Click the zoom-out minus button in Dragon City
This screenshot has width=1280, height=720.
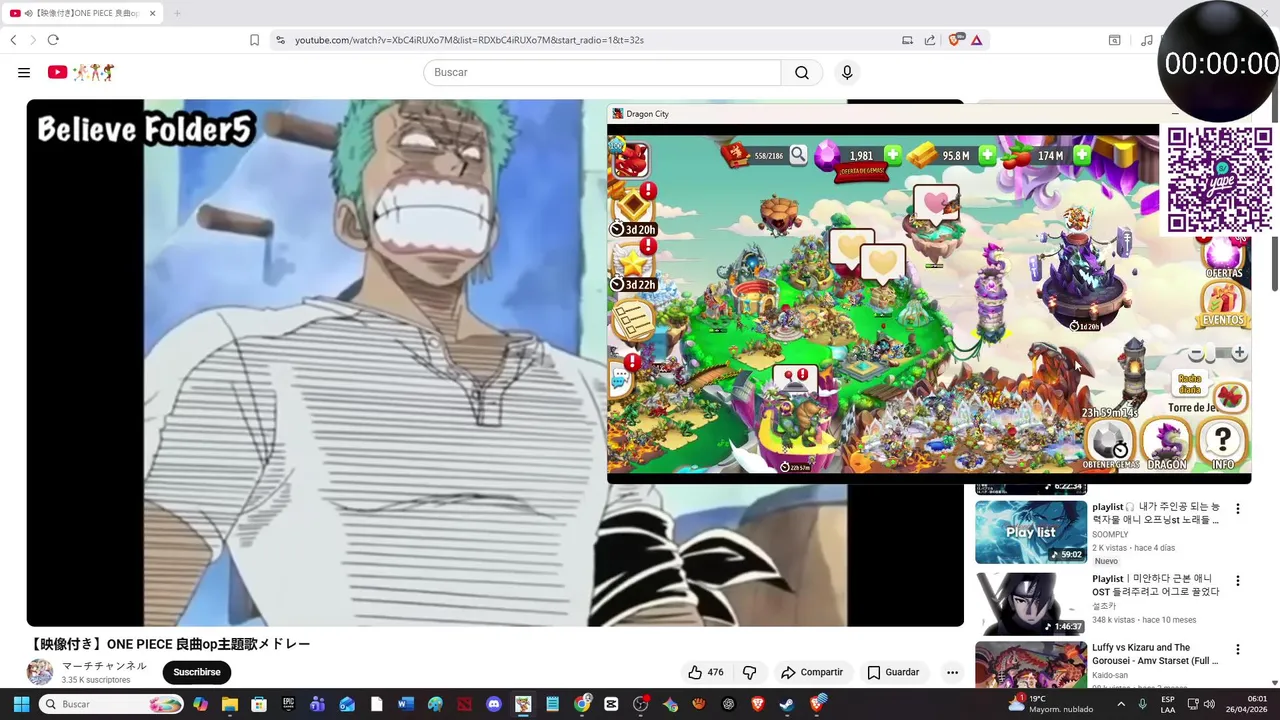(1195, 354)
